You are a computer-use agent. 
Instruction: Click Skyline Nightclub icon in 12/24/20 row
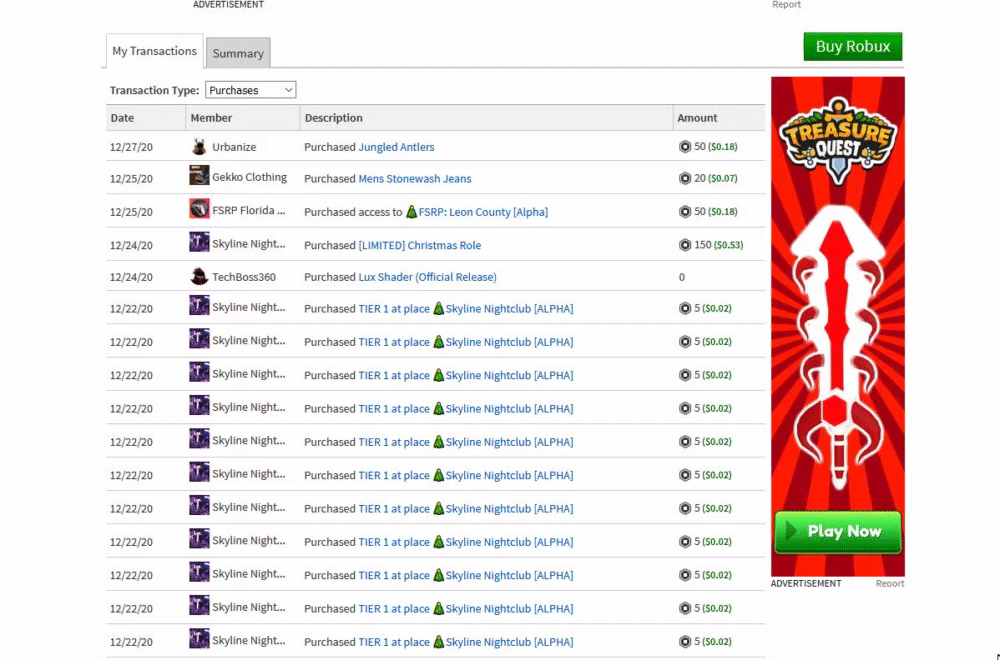coord(199,242)
